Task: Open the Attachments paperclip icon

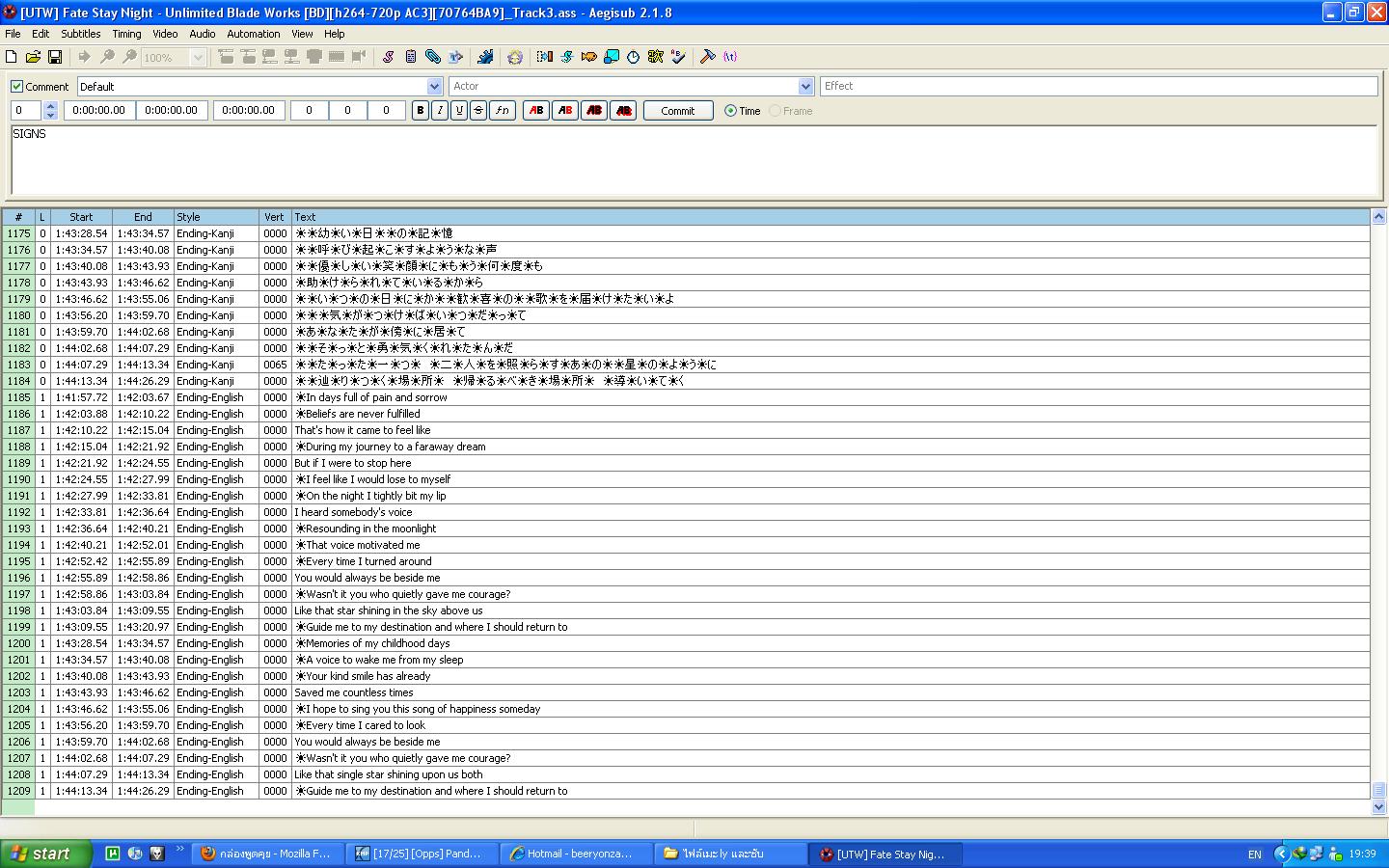Action: pyautogui.click(x=433, y=57)
